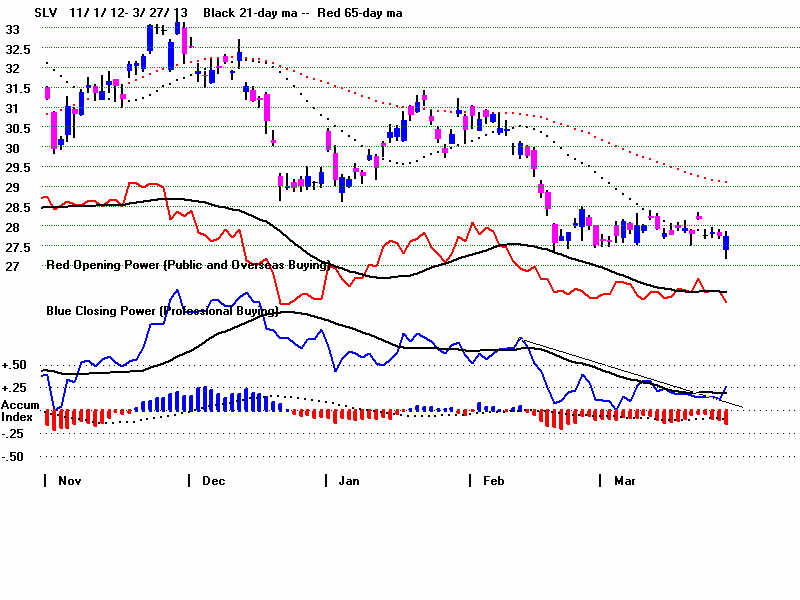Select the Jan month marker
This screenshot has height=600, width=800.
[348, 481]
